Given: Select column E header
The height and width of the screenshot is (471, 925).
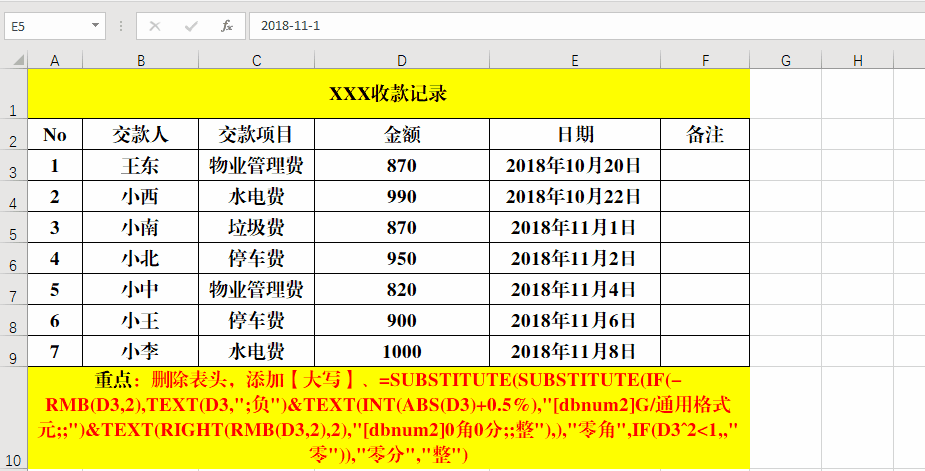Looking at the screenshot, I should coord(575,60).
